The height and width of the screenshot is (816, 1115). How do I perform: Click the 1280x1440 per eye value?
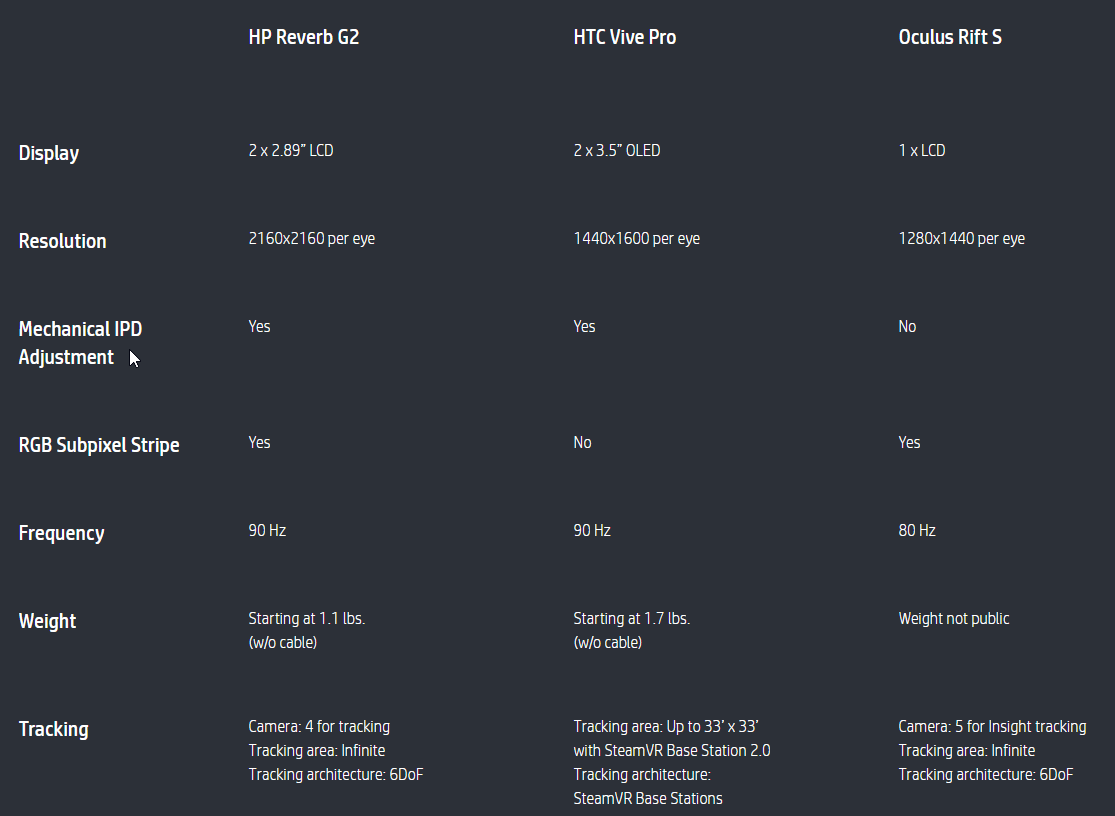[x=961, y=238]
